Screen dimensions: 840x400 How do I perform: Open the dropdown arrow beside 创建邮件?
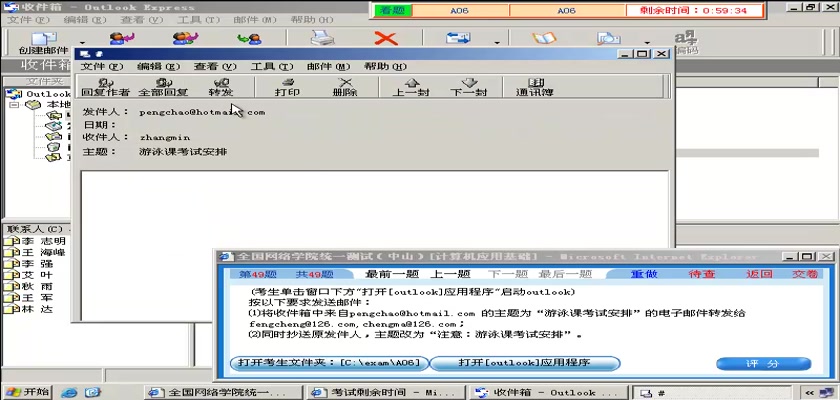(x=82, y=43)
